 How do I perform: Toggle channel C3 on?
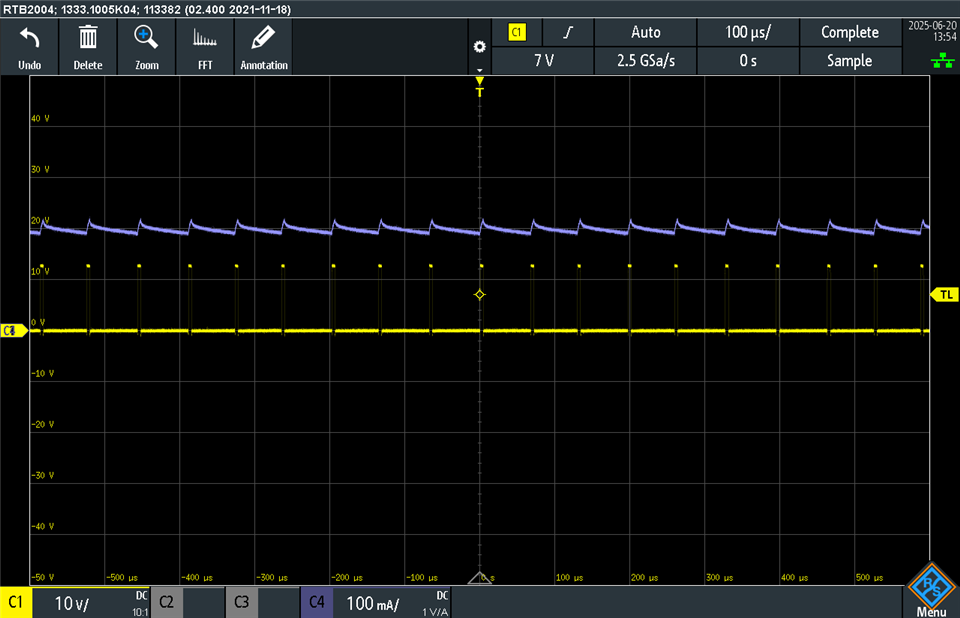pos(241,602)
